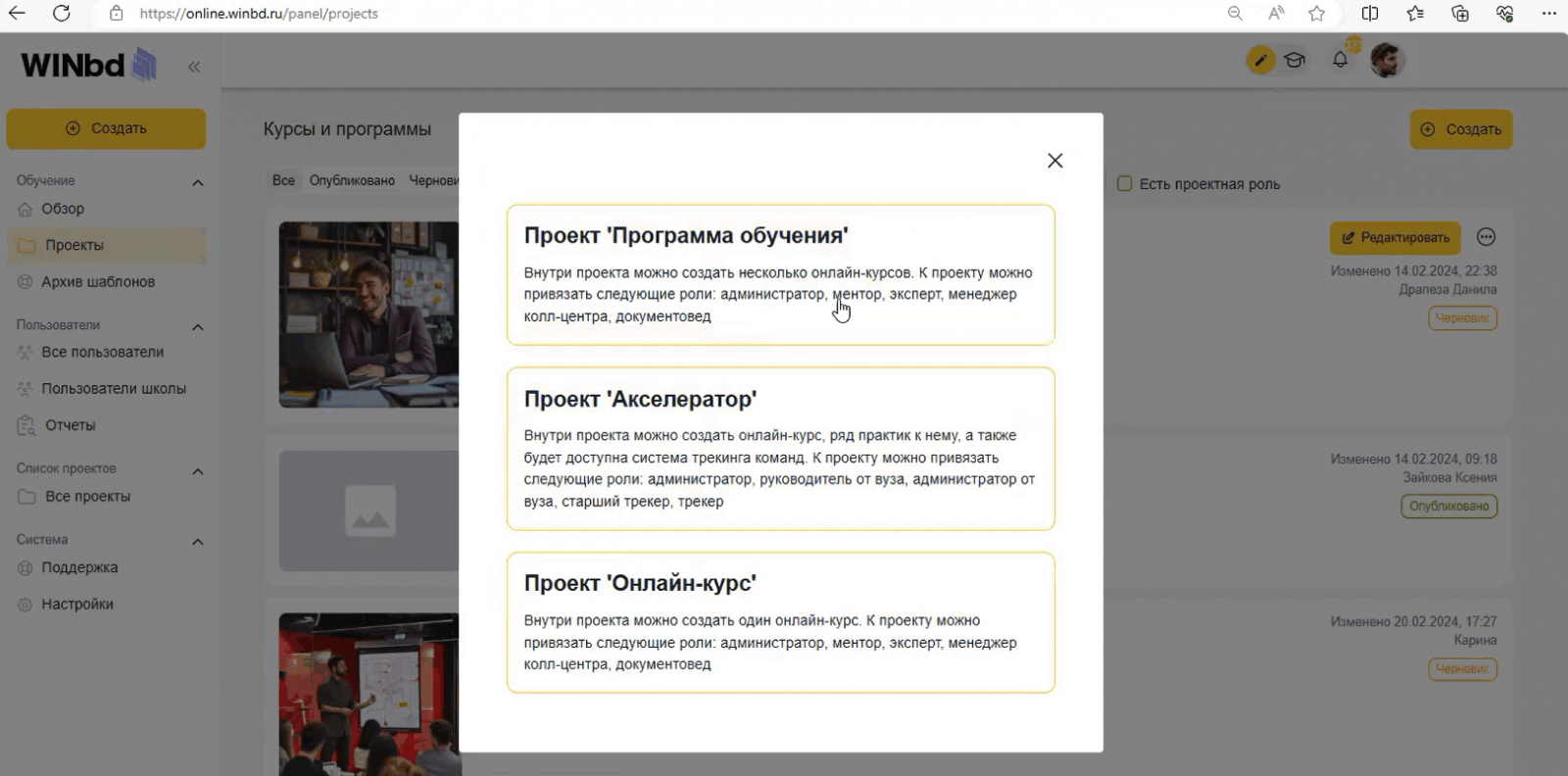Go back with the browser back arrow
Screen dimensions: 1568x776
(17, 14)
